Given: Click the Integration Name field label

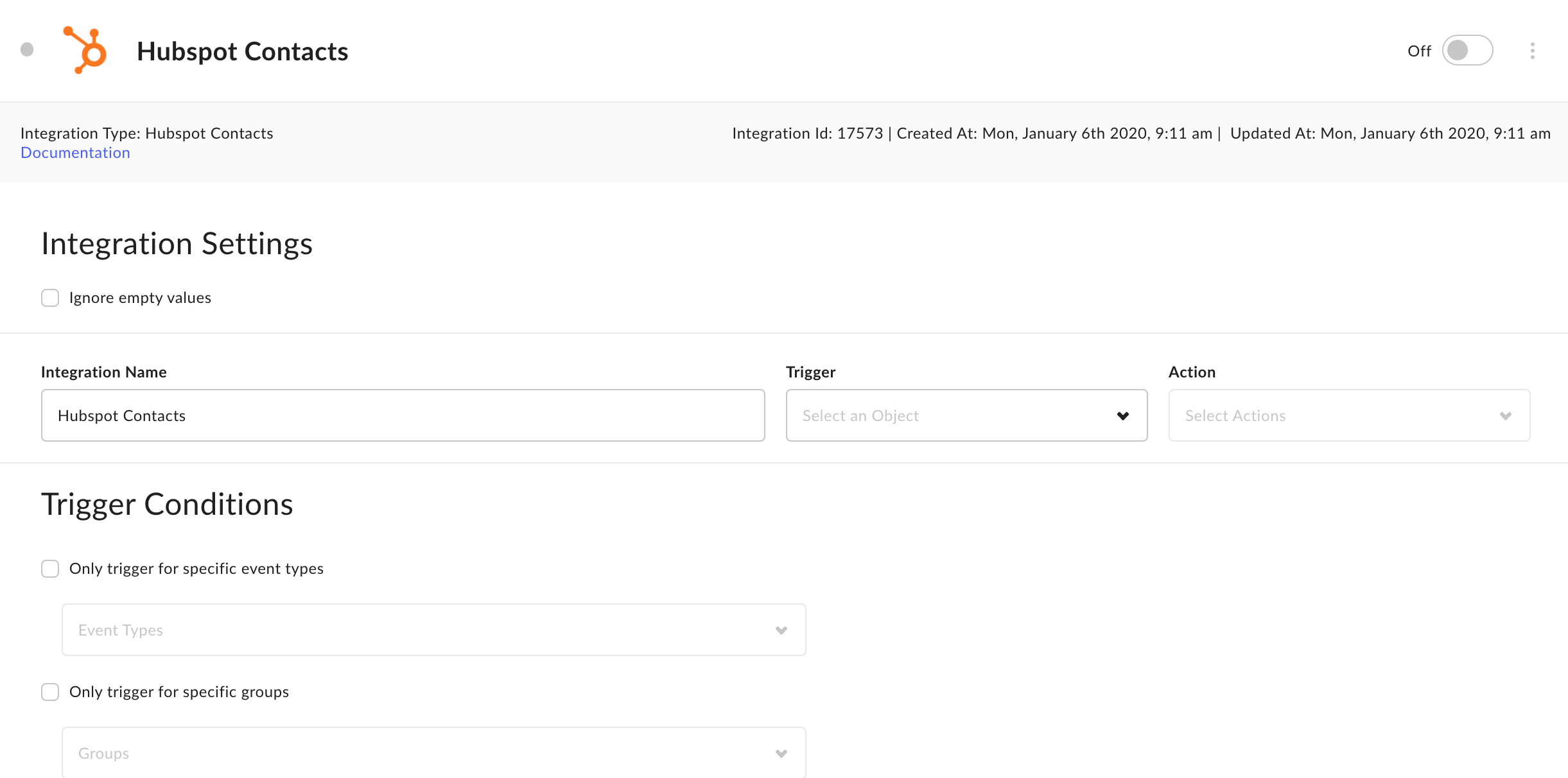Looking at the screenshot, I should 103,372.
